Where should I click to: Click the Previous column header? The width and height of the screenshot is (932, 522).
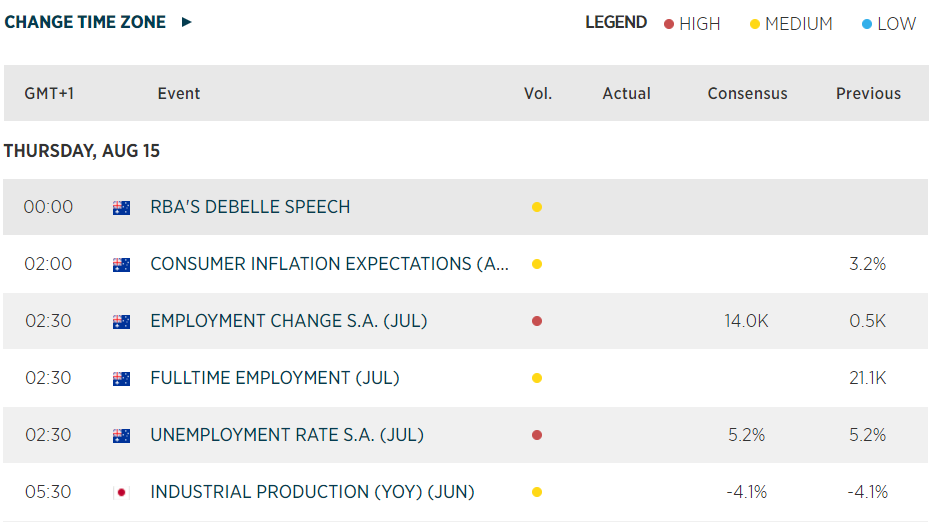click(x=868, y=94)
